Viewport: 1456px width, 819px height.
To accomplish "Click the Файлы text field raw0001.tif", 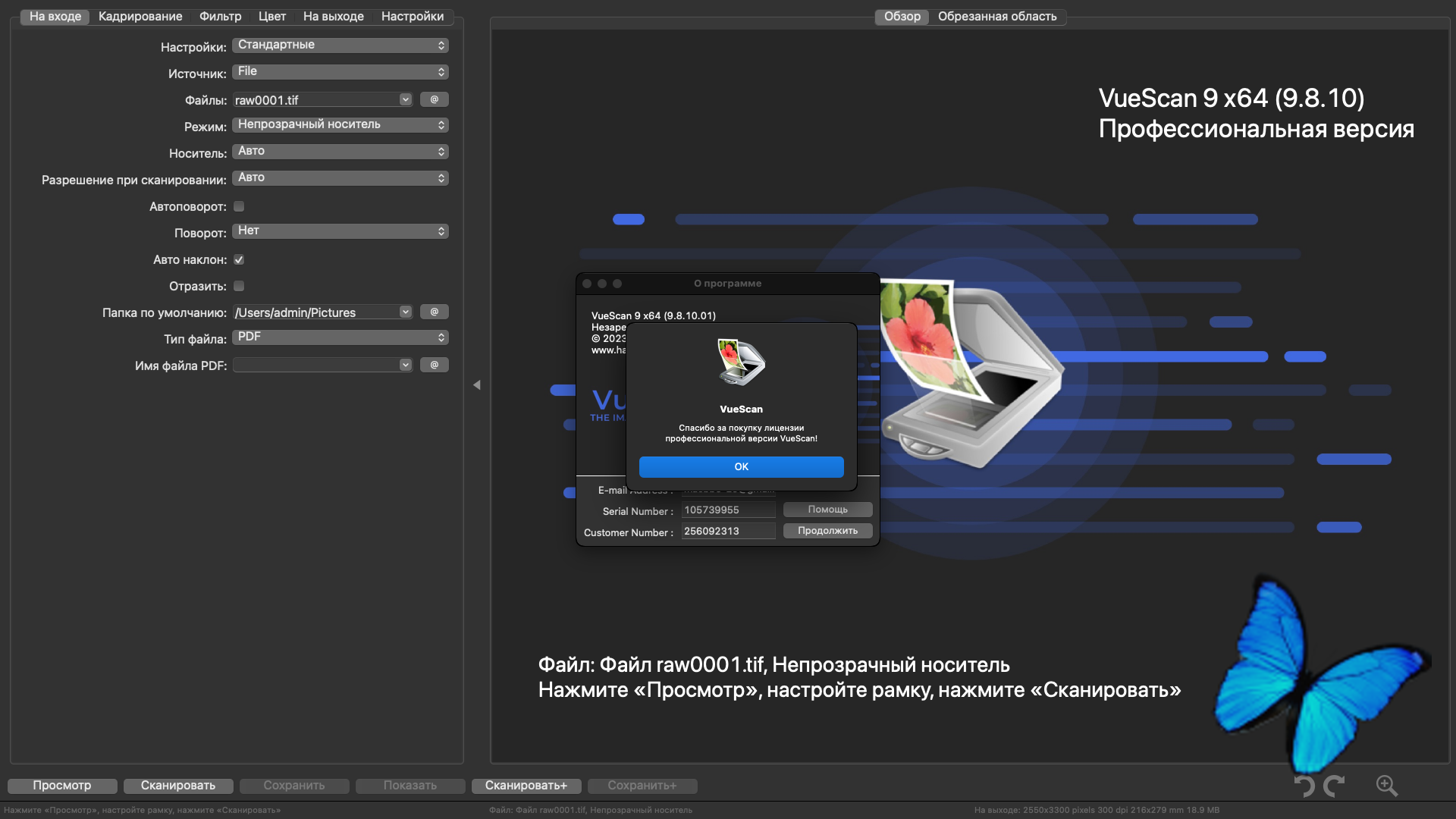I will [x=316, y=100].
